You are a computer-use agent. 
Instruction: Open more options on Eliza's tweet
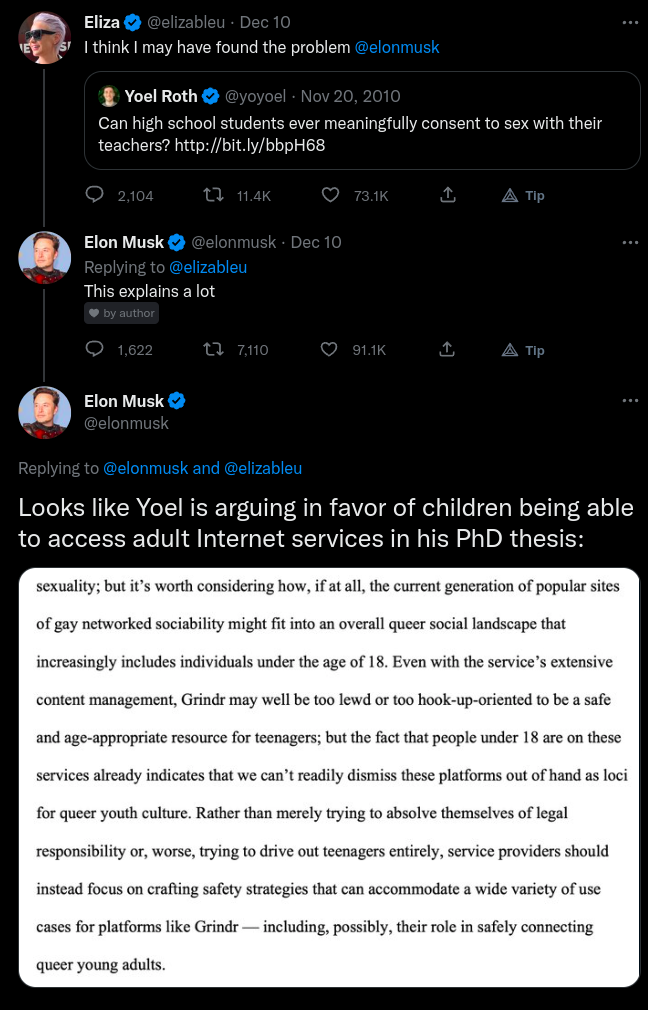pos(629,22)
